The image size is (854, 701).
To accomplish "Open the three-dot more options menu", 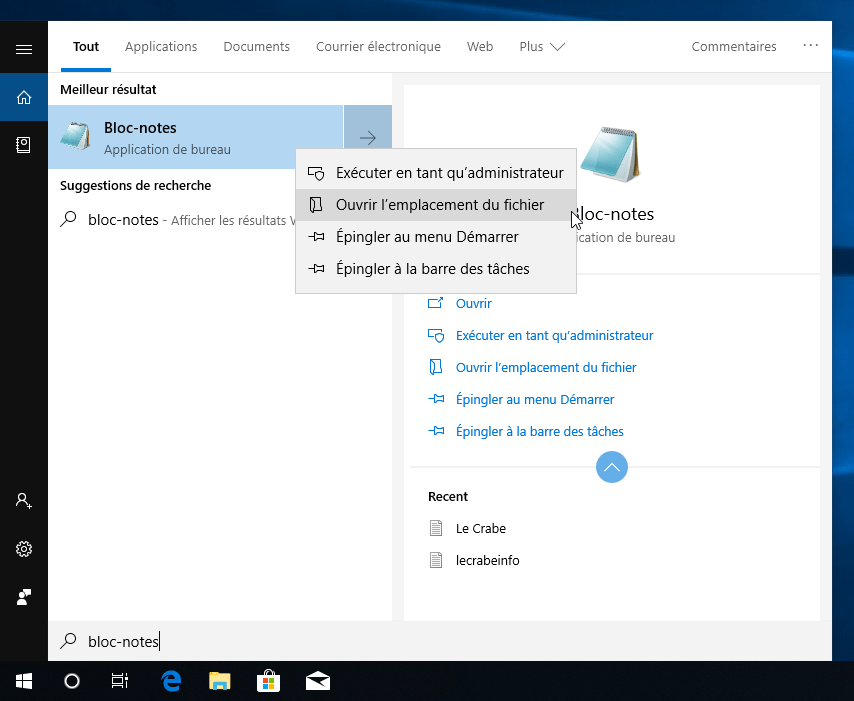I will tap(810, 45).
